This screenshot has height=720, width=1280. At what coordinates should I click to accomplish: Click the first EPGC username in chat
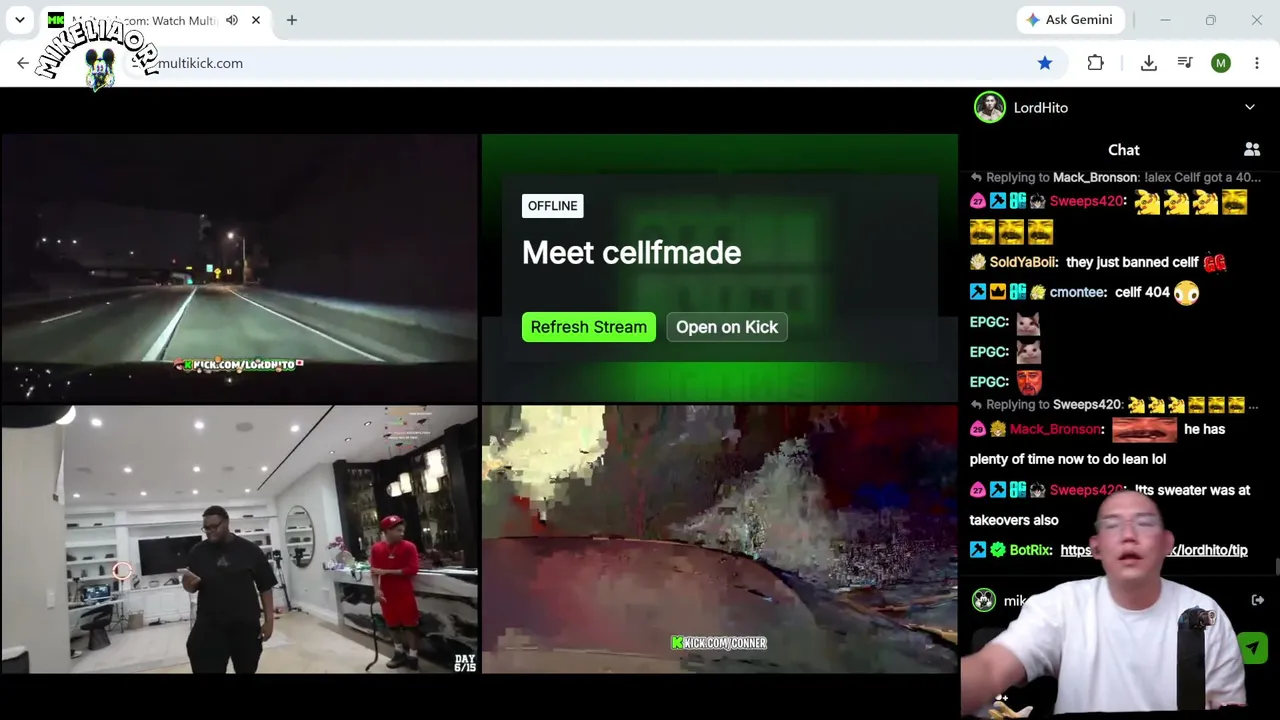(x=990, y=322)
